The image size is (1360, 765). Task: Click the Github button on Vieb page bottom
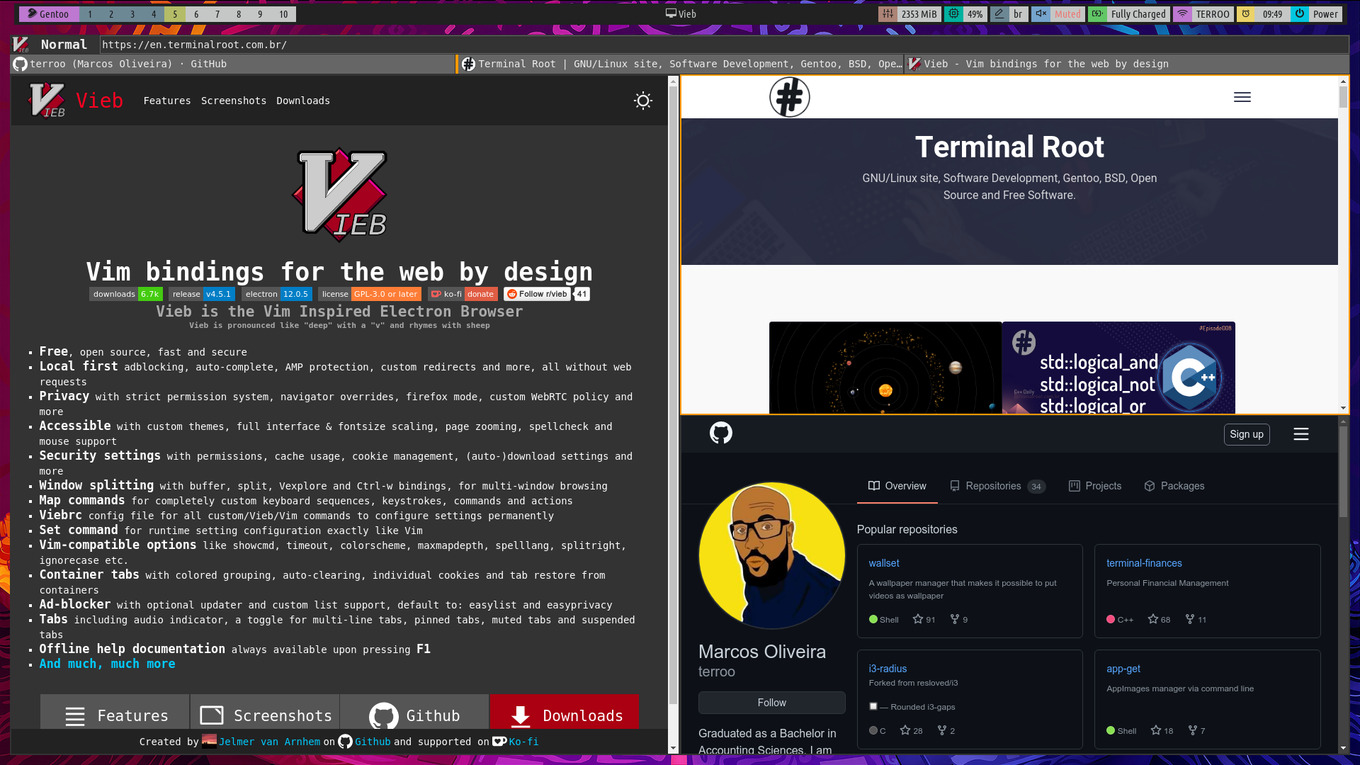(x=415, y=713)
